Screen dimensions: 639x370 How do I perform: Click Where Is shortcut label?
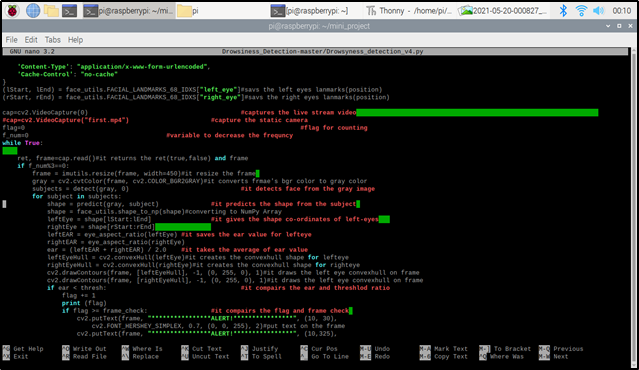point(147,349)
